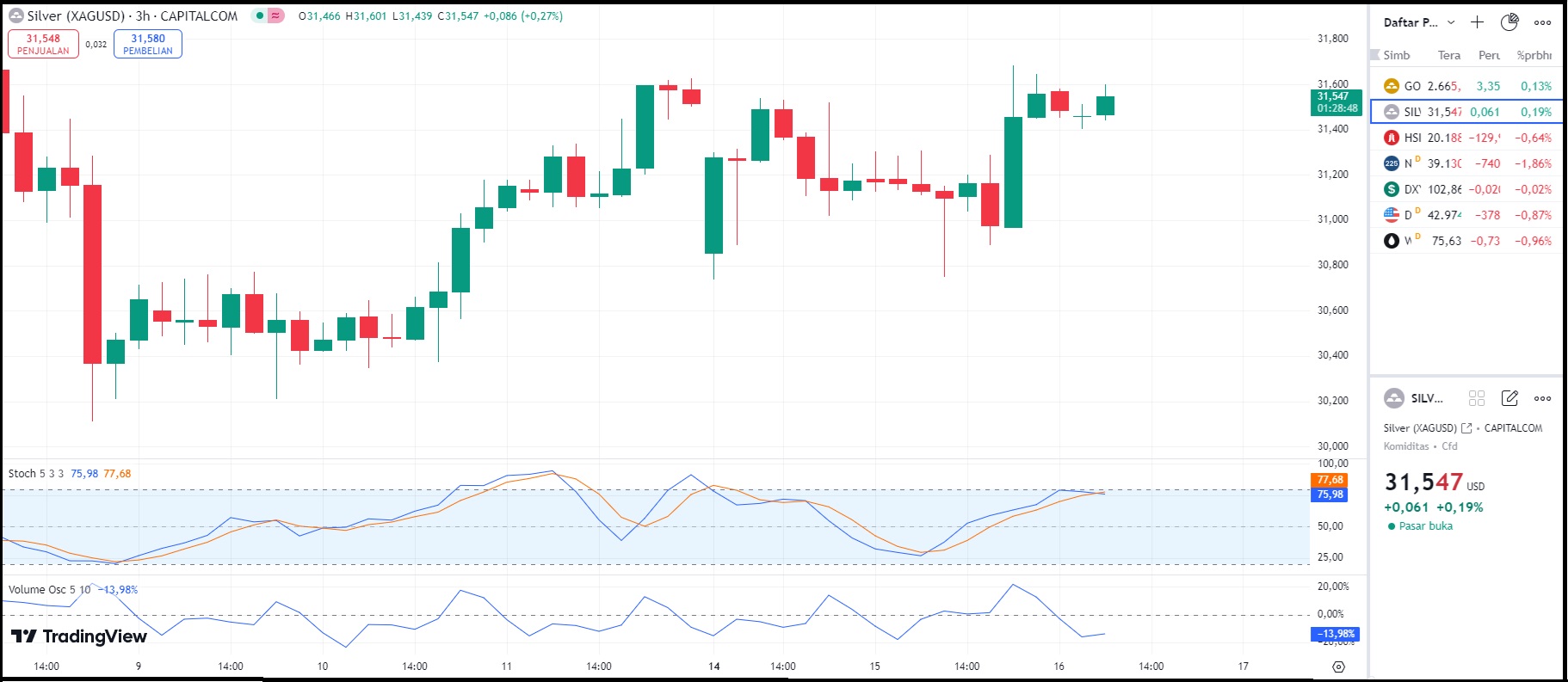
Task: Open the watchlist three-dot options menu
Action: 1542,22
